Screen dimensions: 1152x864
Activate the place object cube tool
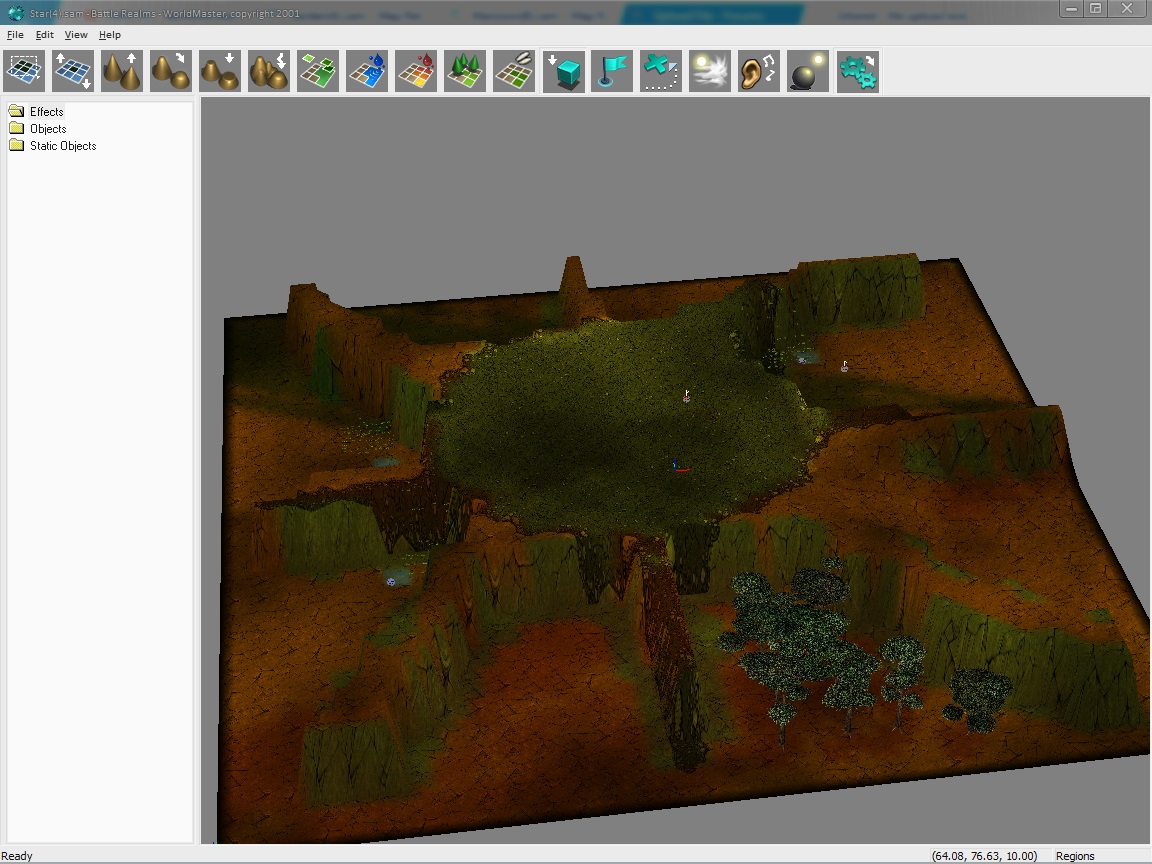[x=564, y=71]
